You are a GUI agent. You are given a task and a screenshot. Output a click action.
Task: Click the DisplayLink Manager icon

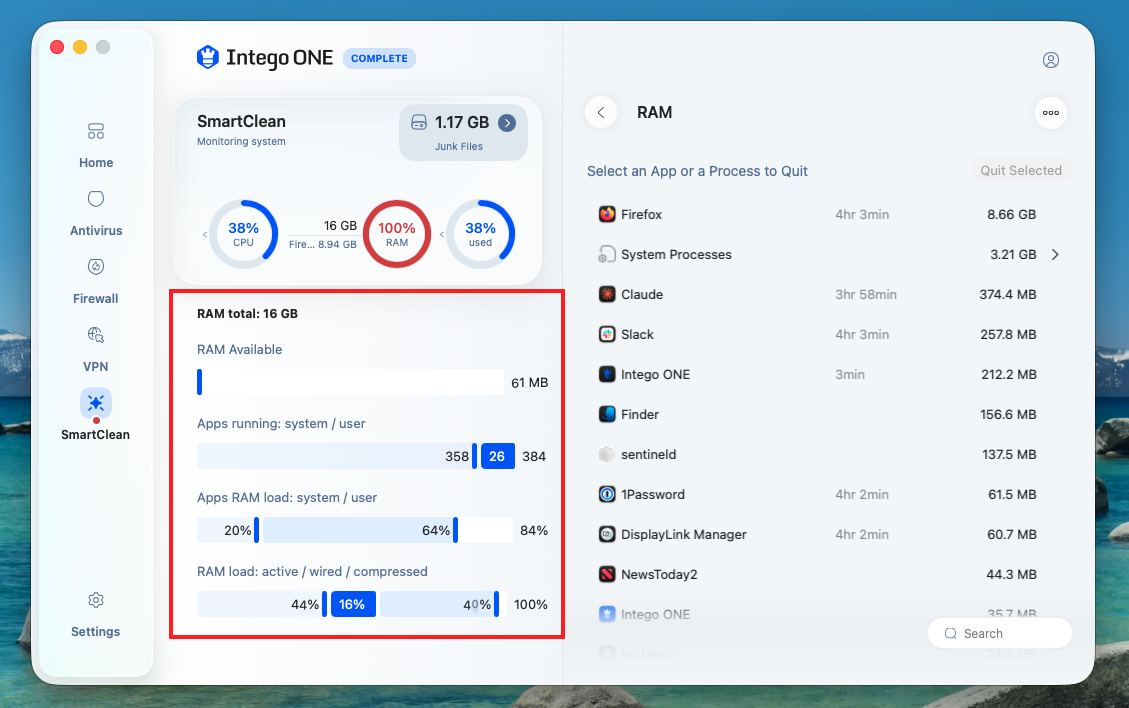pyautogui.click(x=607, y=534)
